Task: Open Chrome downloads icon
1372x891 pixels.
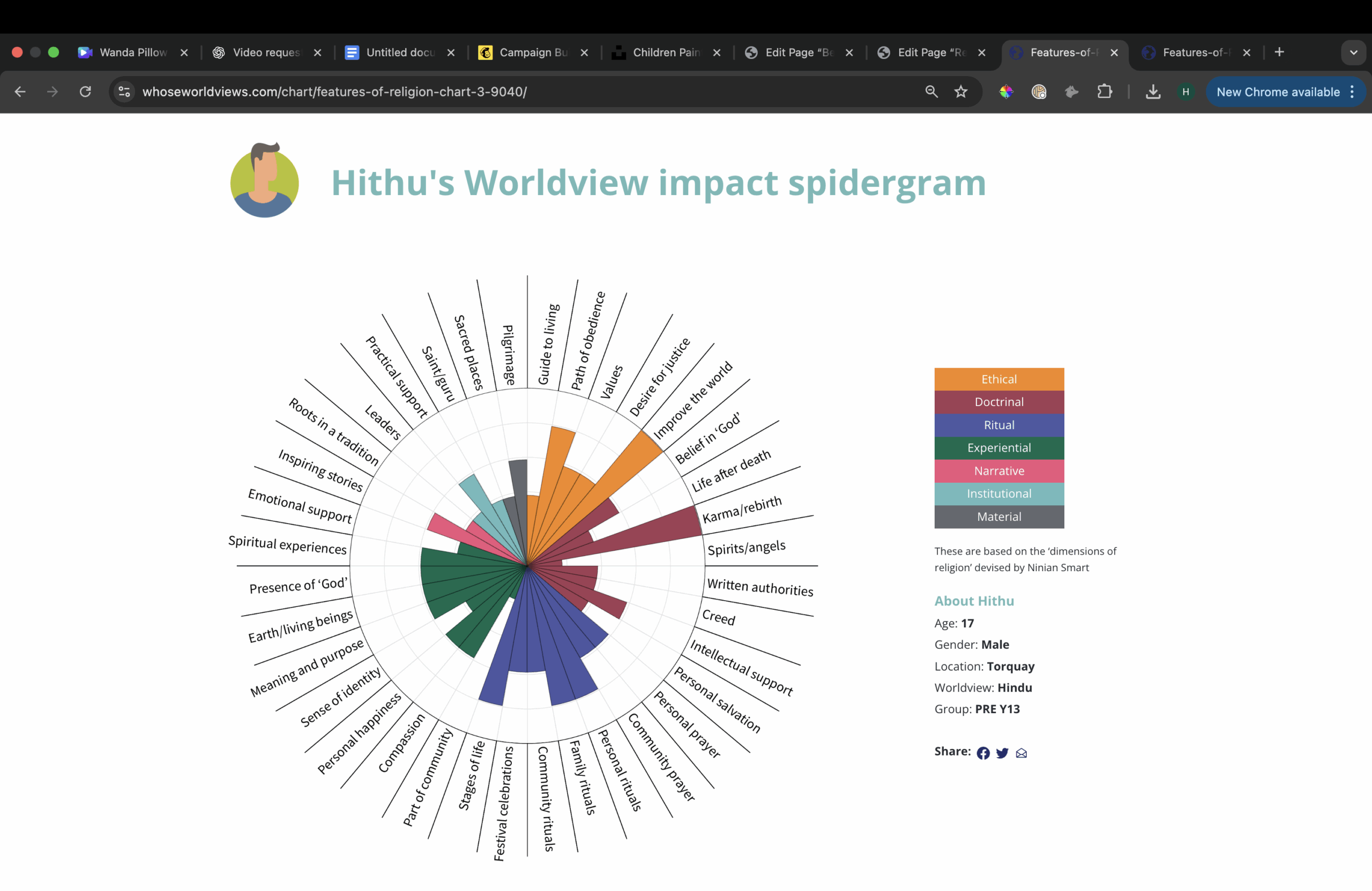Action: (1152, 92)
